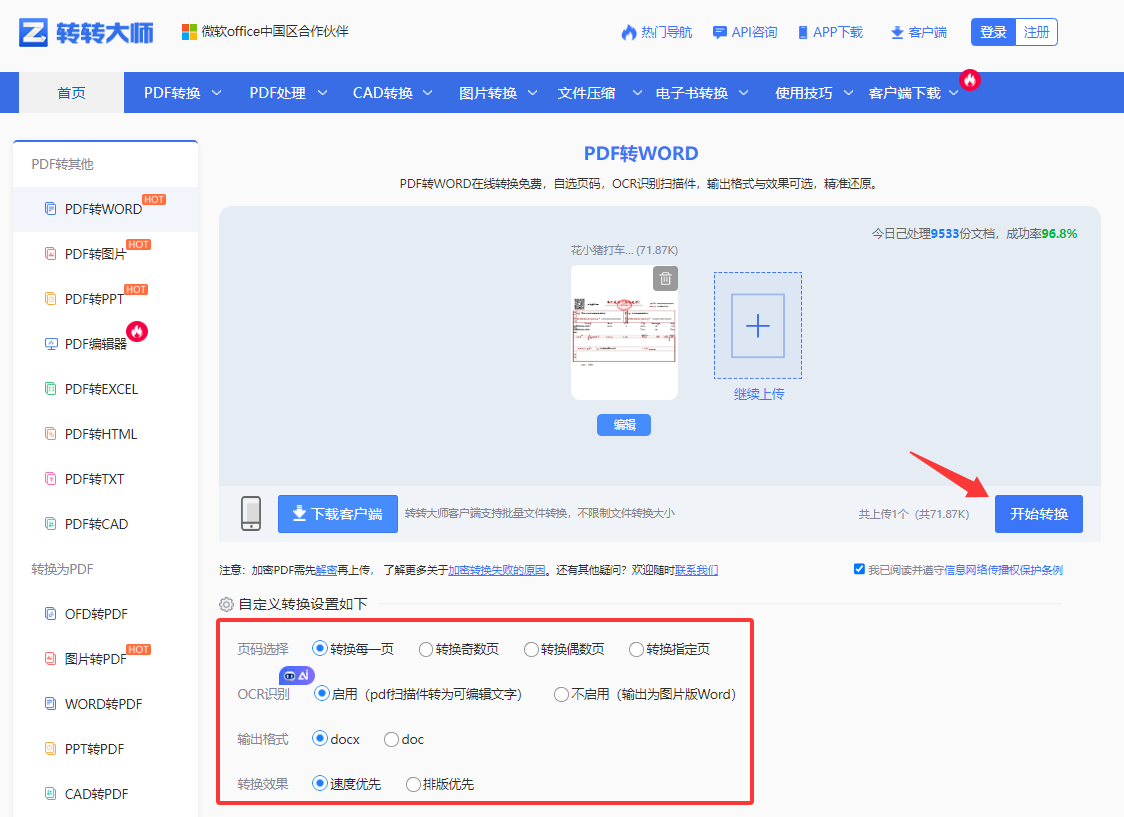Click the 登录 button
1124x817 pixels.
pyautogui.click(x=993, y=32)
